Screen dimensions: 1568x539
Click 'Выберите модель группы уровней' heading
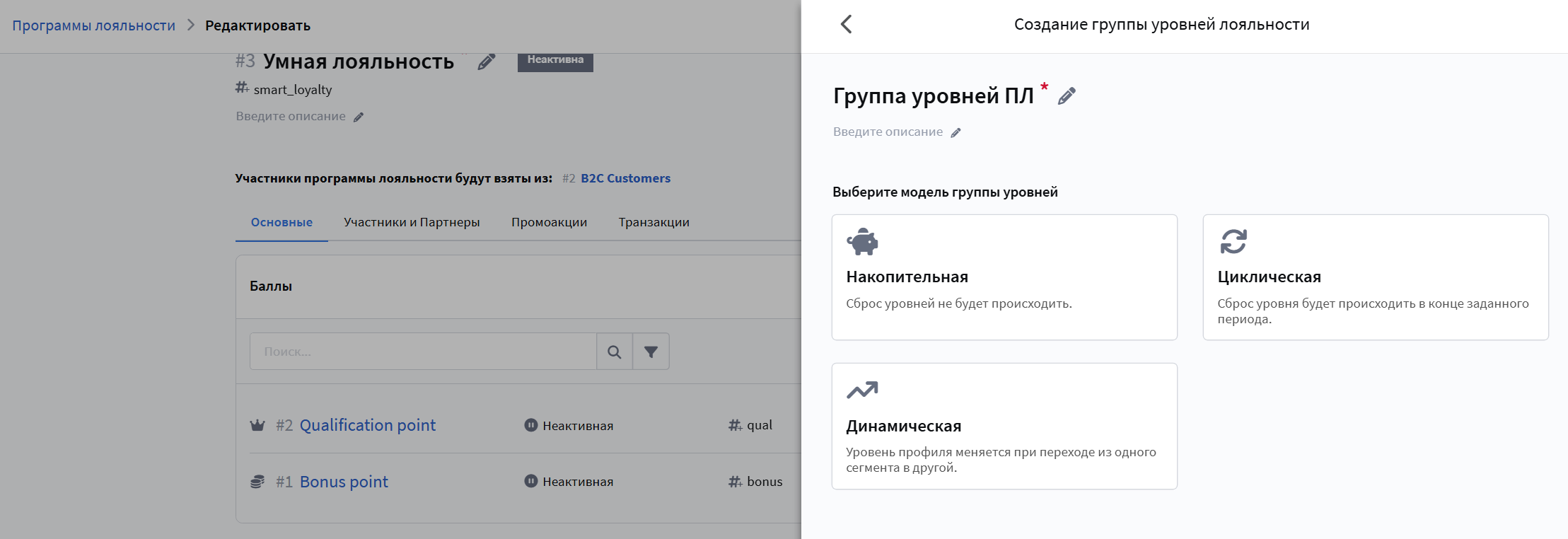[x=945, y=192]
